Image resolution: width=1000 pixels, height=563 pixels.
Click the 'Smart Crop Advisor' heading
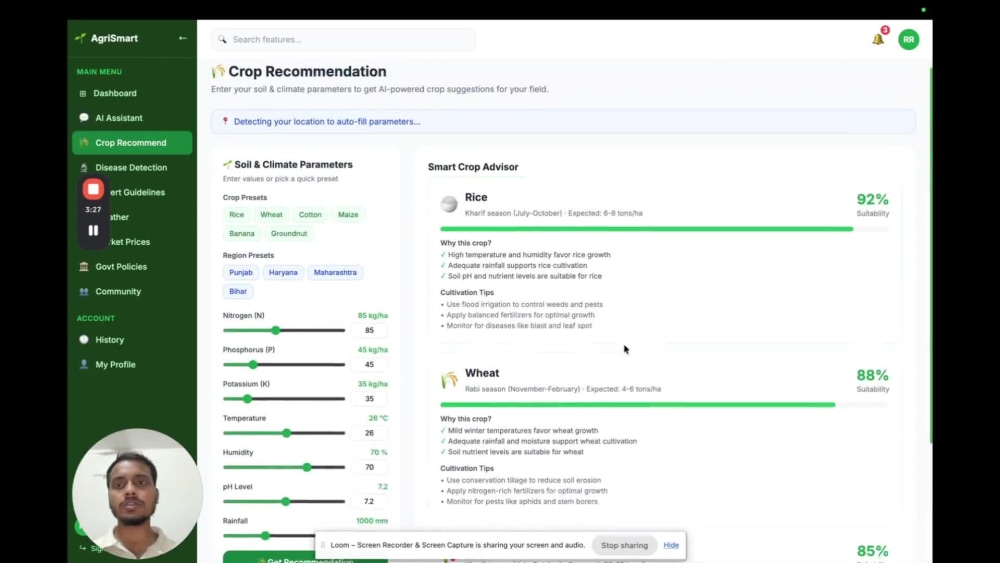click(473, 167)
